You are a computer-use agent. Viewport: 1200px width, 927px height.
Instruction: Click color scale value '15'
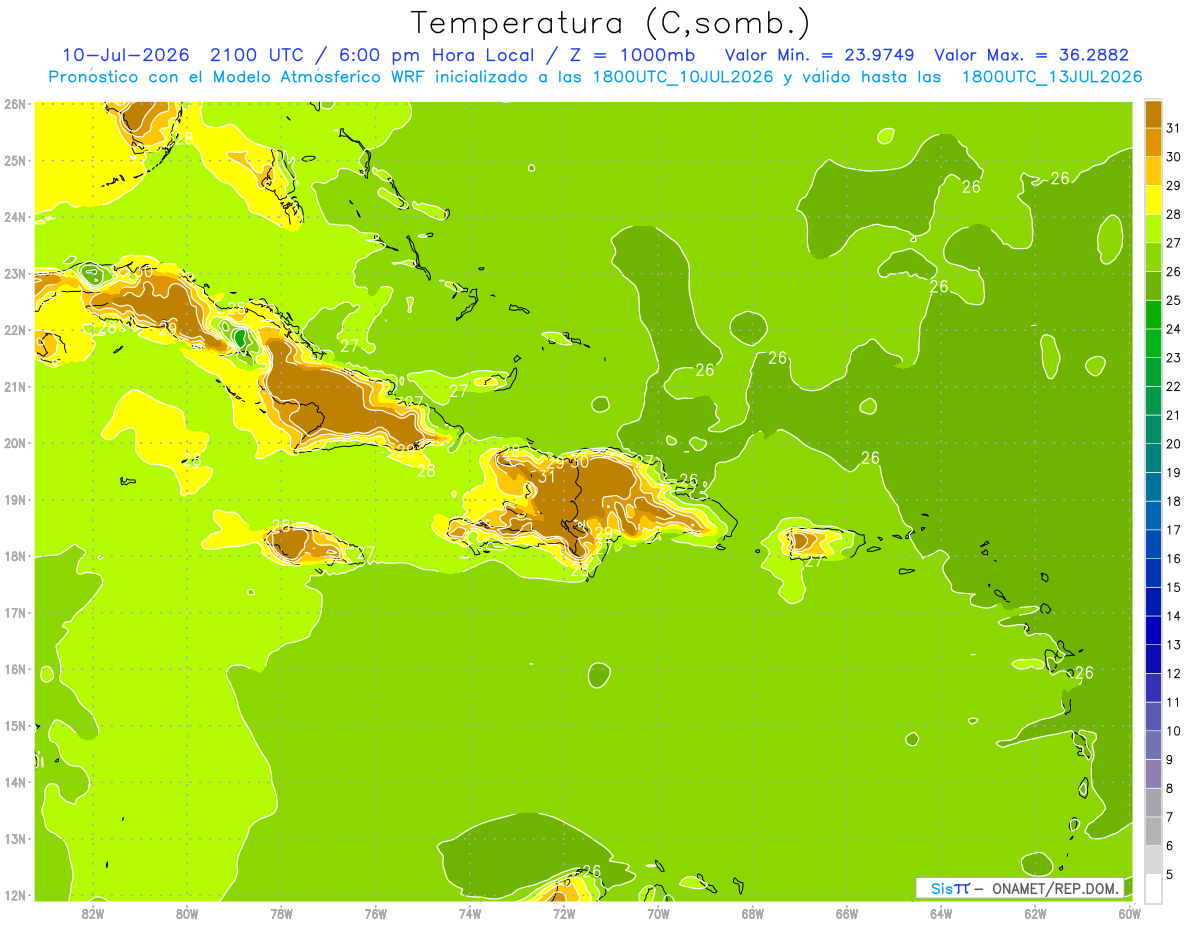pyautogui.click(x=1174, y=587)
